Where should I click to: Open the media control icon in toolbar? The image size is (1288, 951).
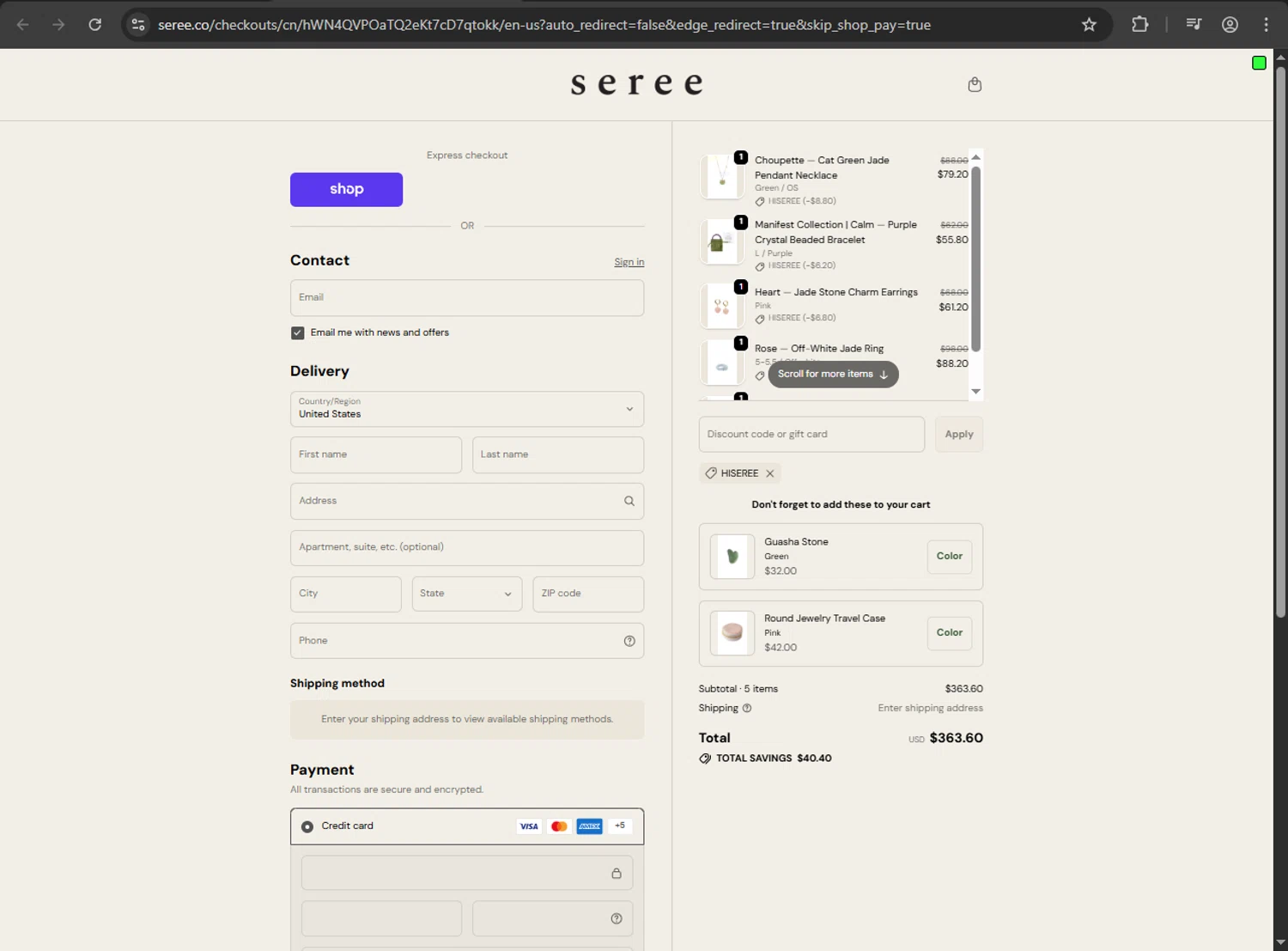[x=1194, y=25]
